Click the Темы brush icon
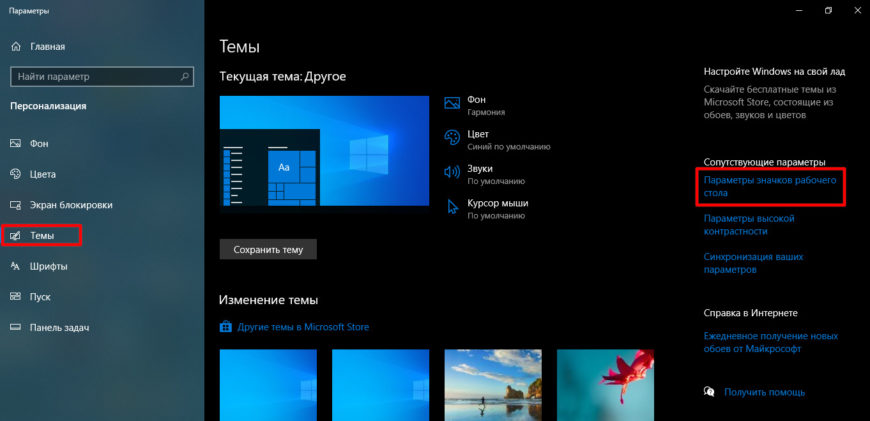The image size is (870, 421). tap(16, 236)
